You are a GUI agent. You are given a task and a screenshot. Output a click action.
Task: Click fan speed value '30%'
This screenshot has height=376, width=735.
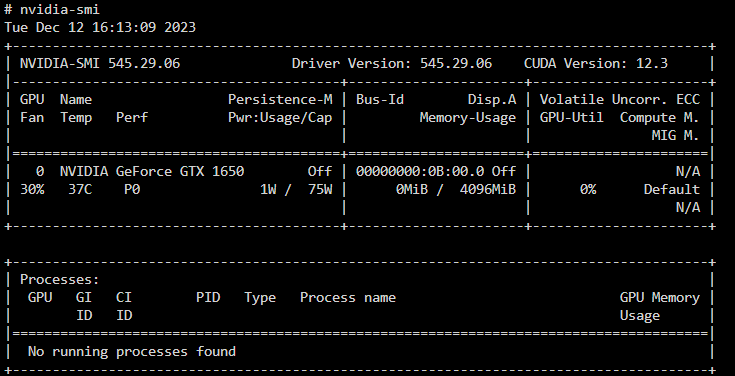(x=32, y=190)
